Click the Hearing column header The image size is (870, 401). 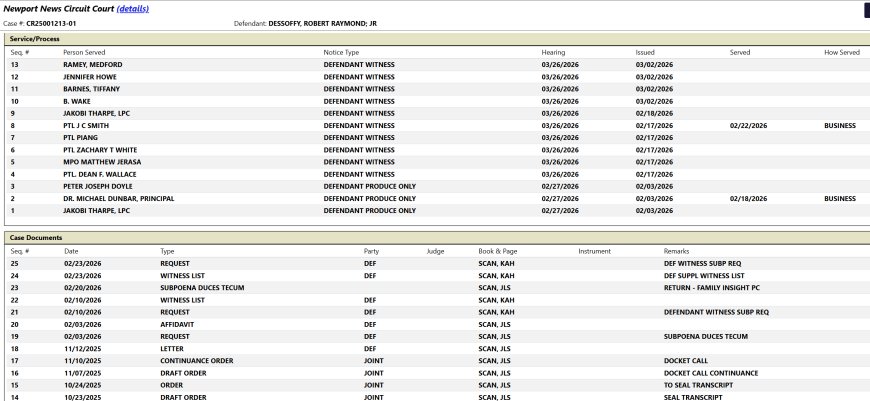point(553,52)
